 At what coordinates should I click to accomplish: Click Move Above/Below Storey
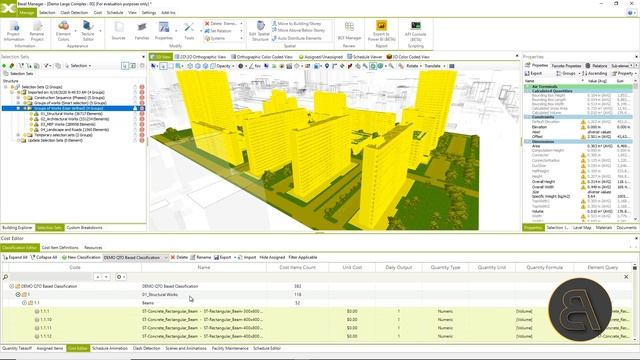pyautogui.click(x=298, y=31)
